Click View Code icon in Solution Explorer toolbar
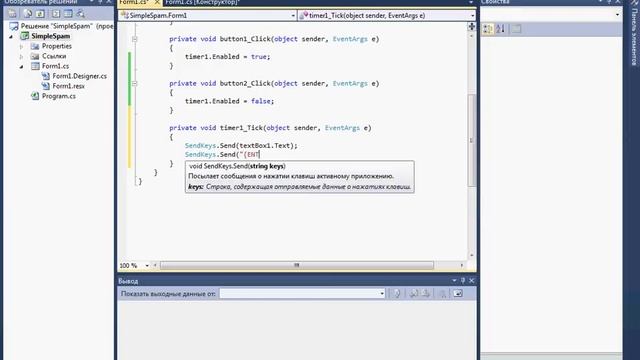The height and width of the screenshot is (360, 640). (56, 14)
